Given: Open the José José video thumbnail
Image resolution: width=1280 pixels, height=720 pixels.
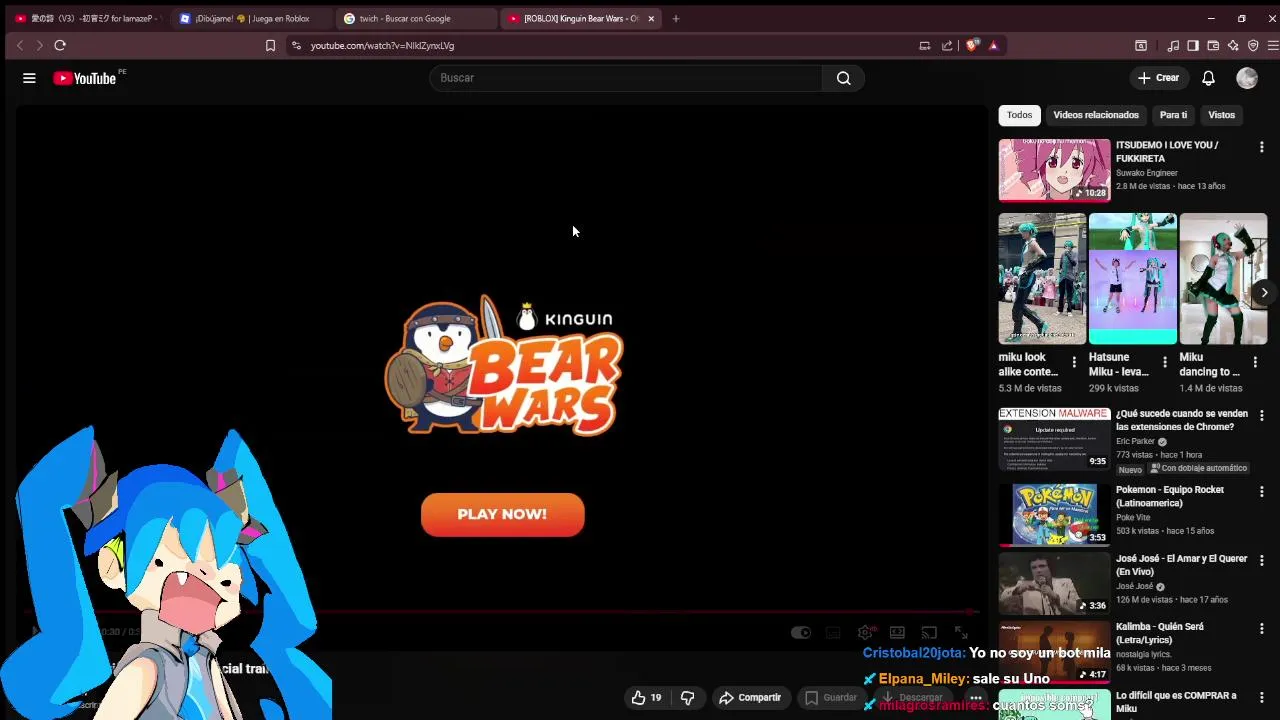Looking at the screenshot, I should (1054, 582).
